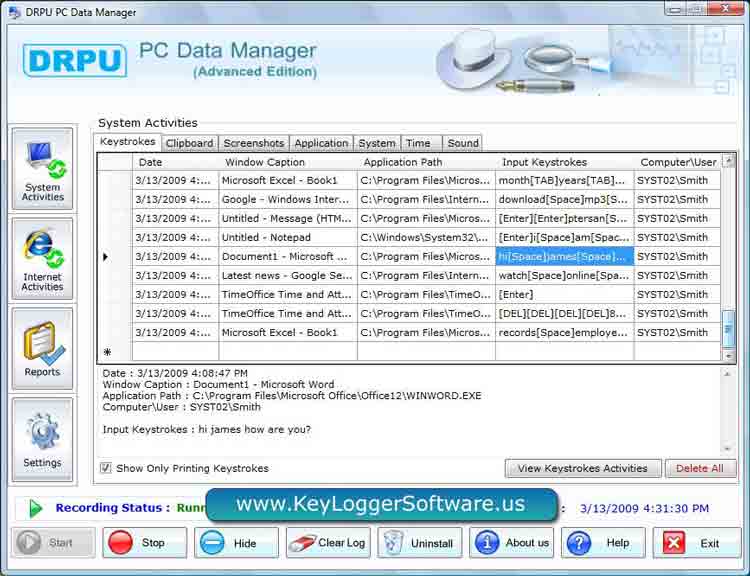
Task: Sort by the Date column header
Action: [175, 162]
